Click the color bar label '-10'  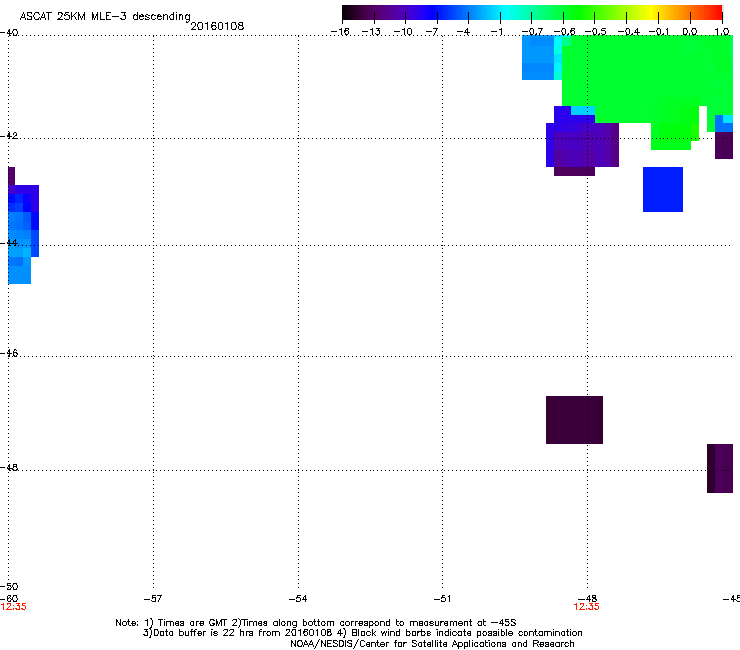click(x=403, y=32)
